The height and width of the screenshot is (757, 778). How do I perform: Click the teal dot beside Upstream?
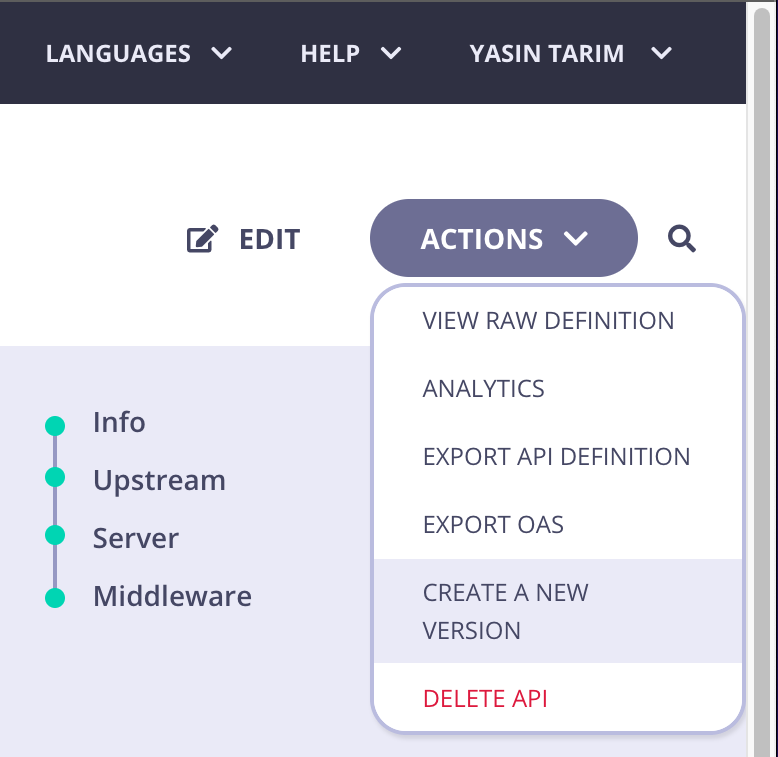point(55,479)
